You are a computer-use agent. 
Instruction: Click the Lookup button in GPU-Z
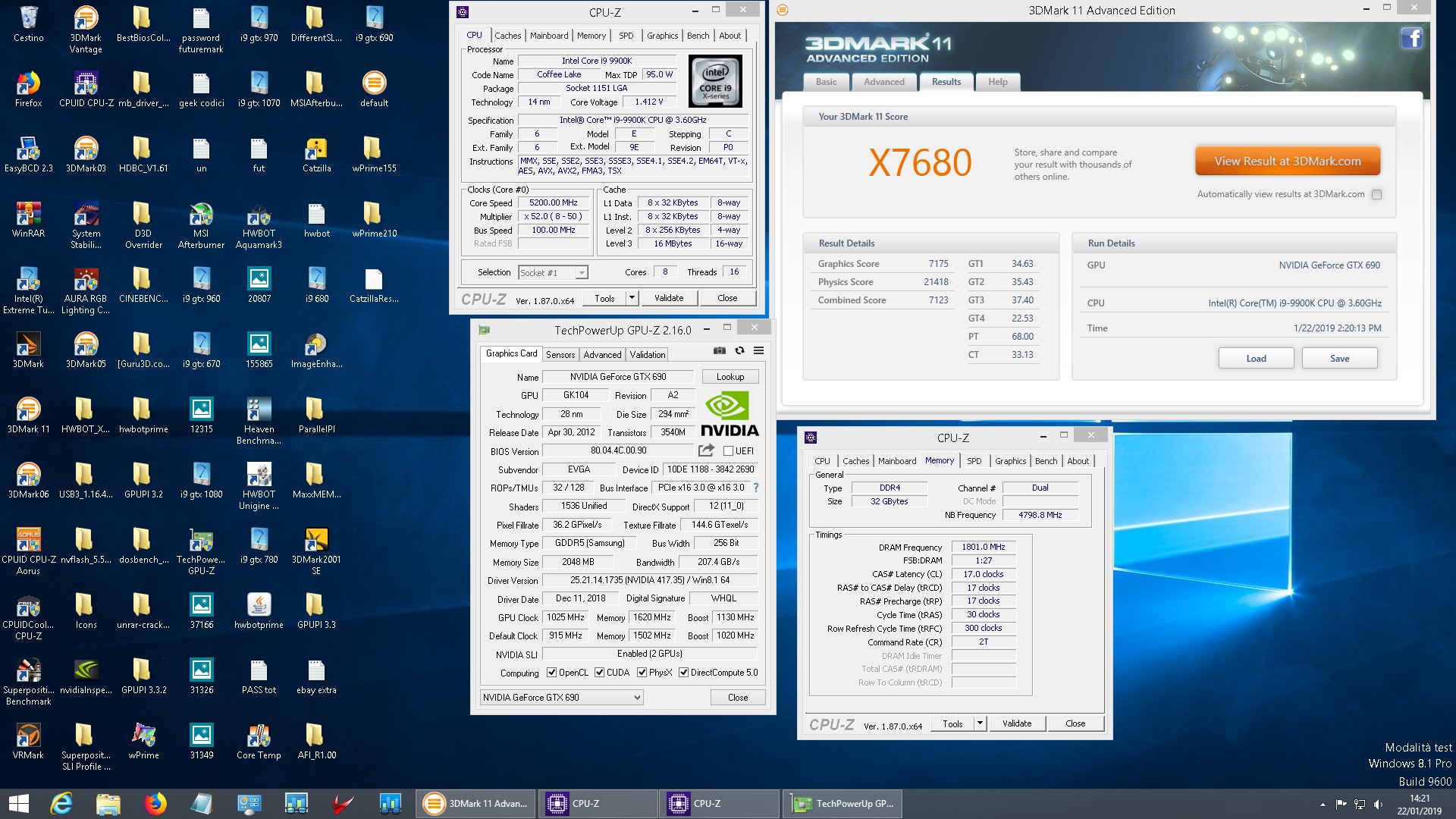(730, 377)
